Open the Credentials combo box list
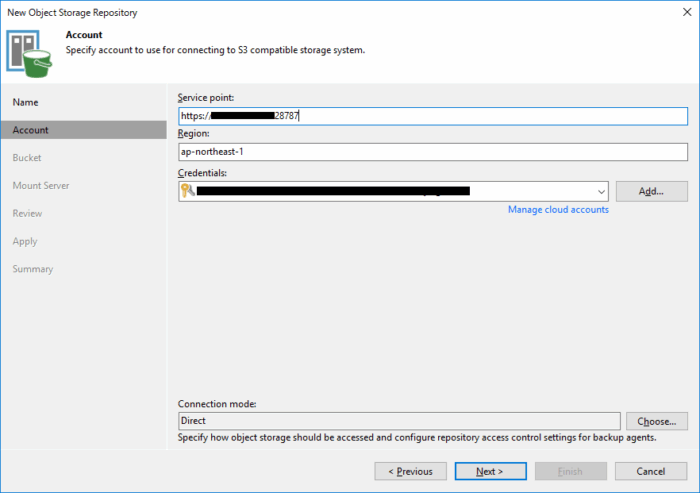The height and width of the screenshot is (493, 700). [x=400, y=191]
